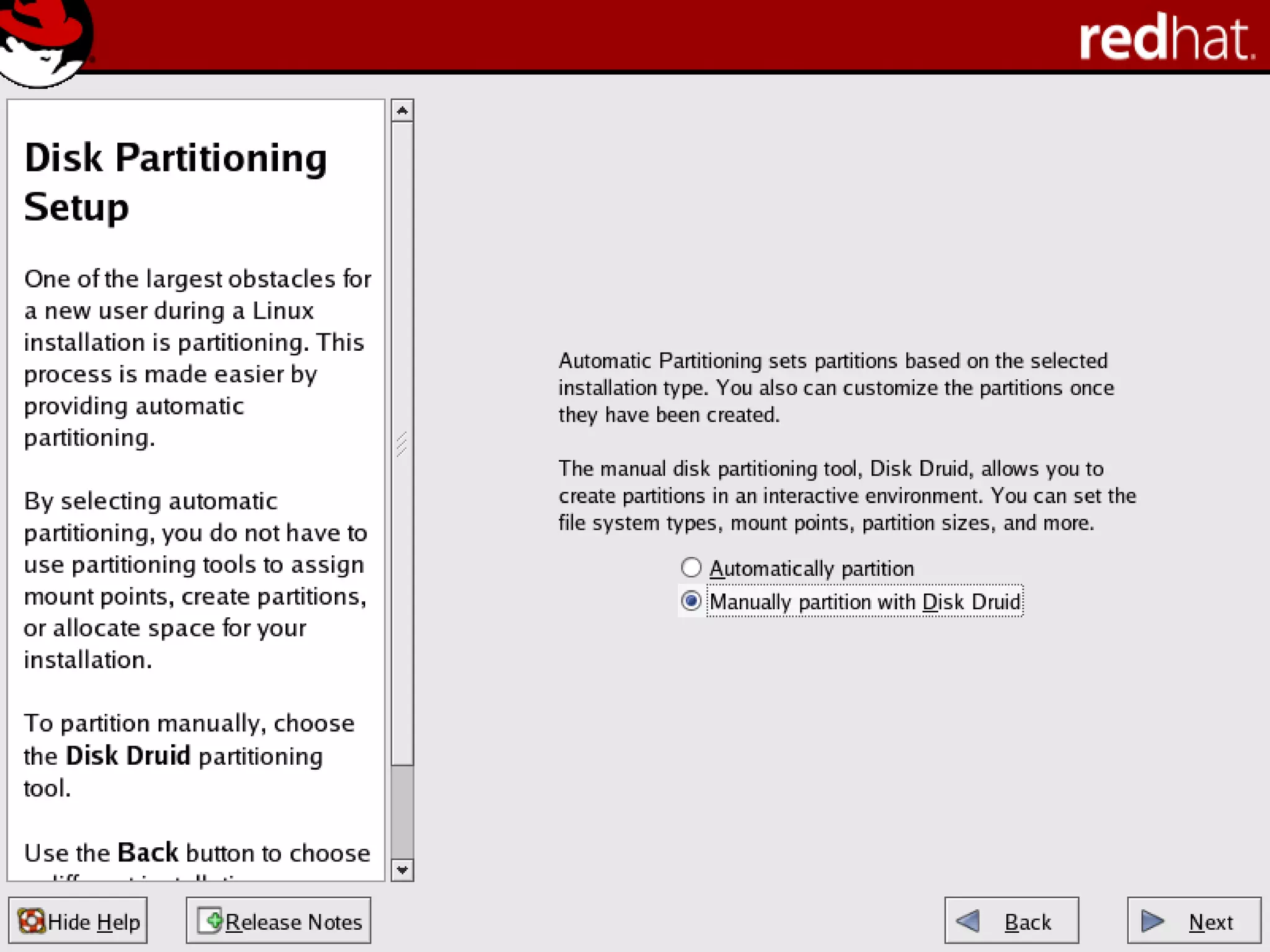Image resolution: width=1270 pixels, height=952 pixels.
Task: Click the scrollbar trough below the thumb
Action: pyautogui.click(x=402, y=813)
